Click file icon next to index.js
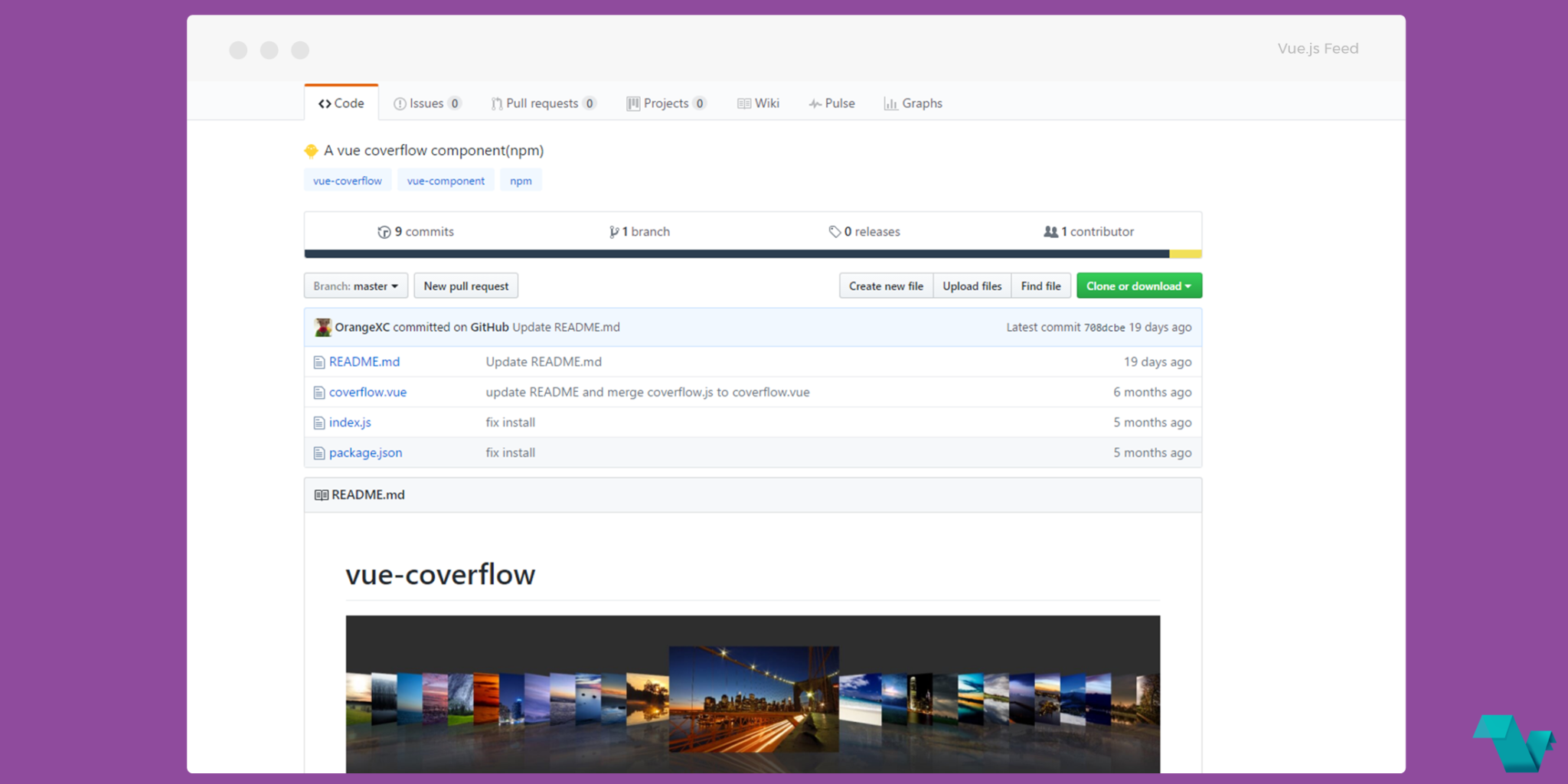The height and width of the screenshot is (784, 1568). pyautogui.click(x=319, y=423)
